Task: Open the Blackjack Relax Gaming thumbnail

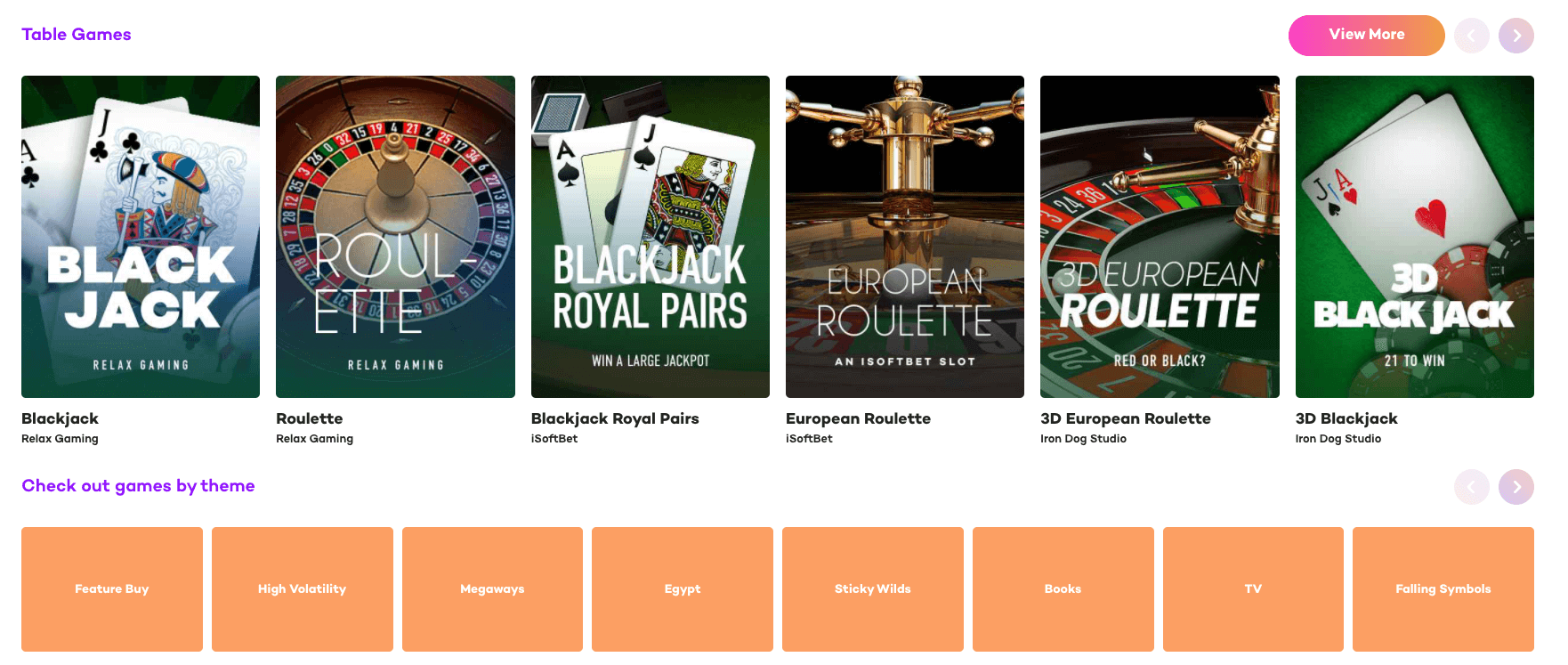Action: tap(141, 237)
